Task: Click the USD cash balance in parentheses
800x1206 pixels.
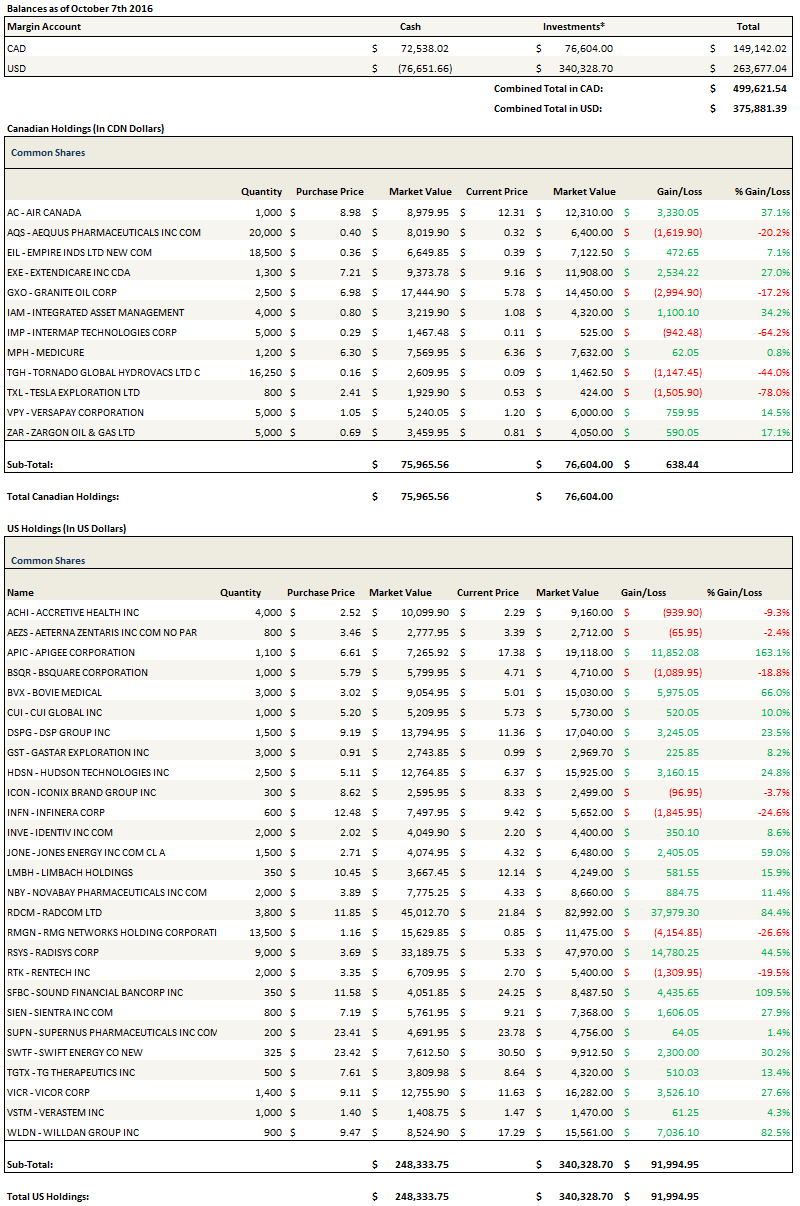Action: point(417,68)
